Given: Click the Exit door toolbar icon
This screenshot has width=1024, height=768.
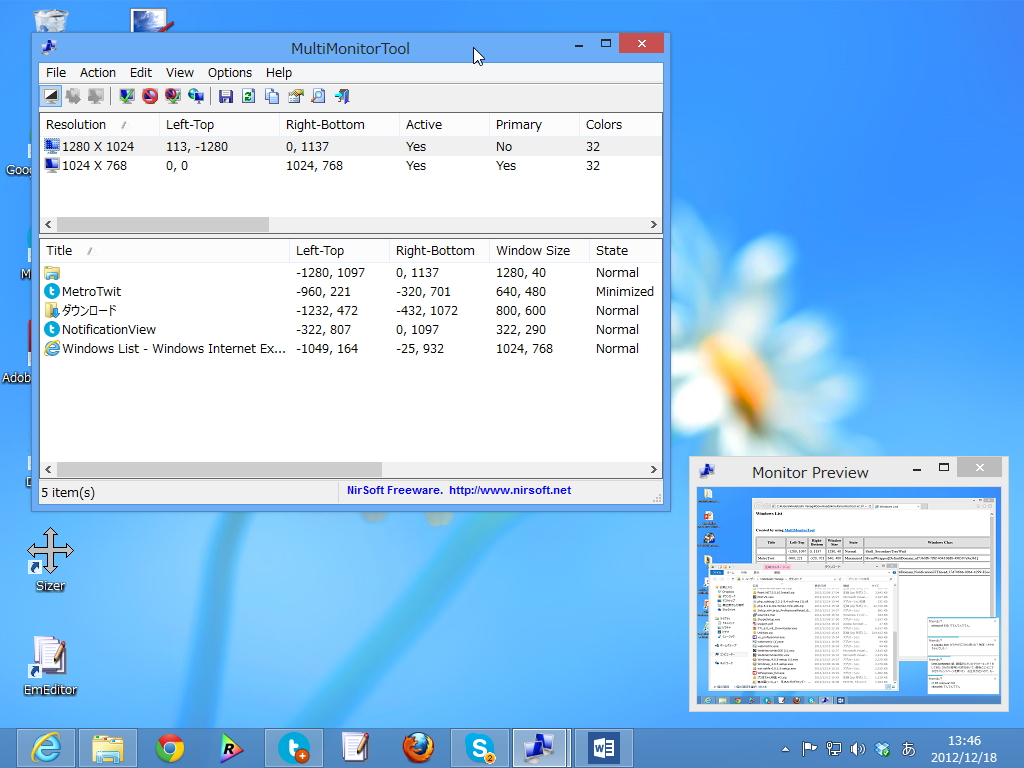Looking at the screenshot, I should (x=341, y=96).
